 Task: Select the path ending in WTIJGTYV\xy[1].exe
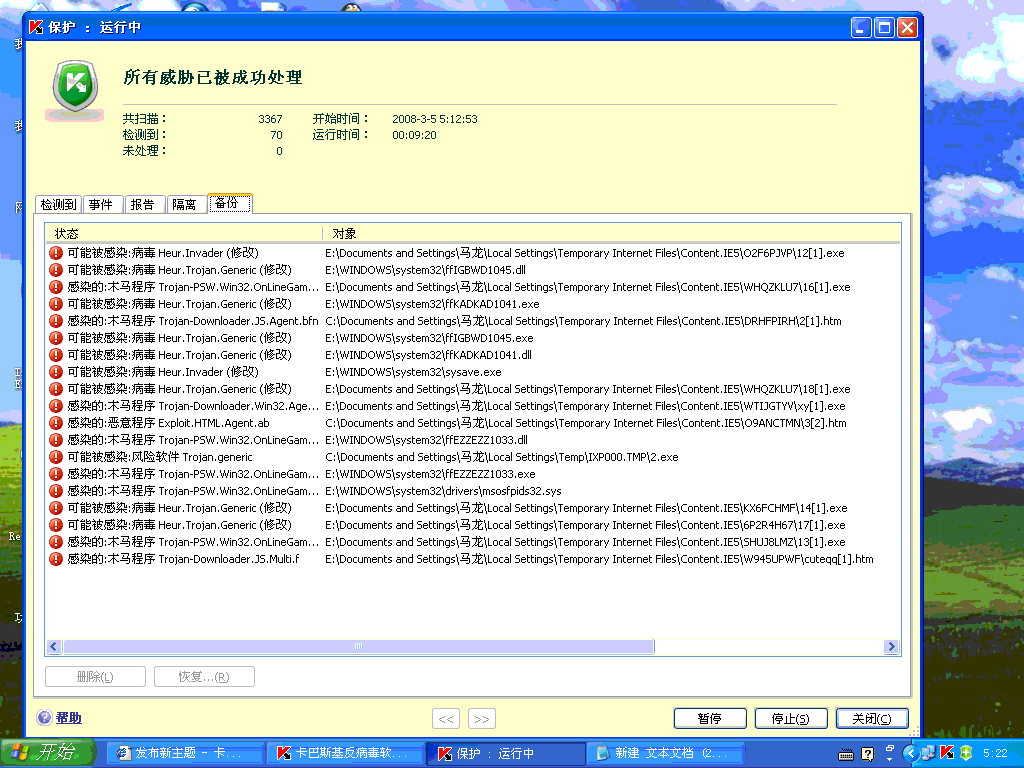click(585, 406)
